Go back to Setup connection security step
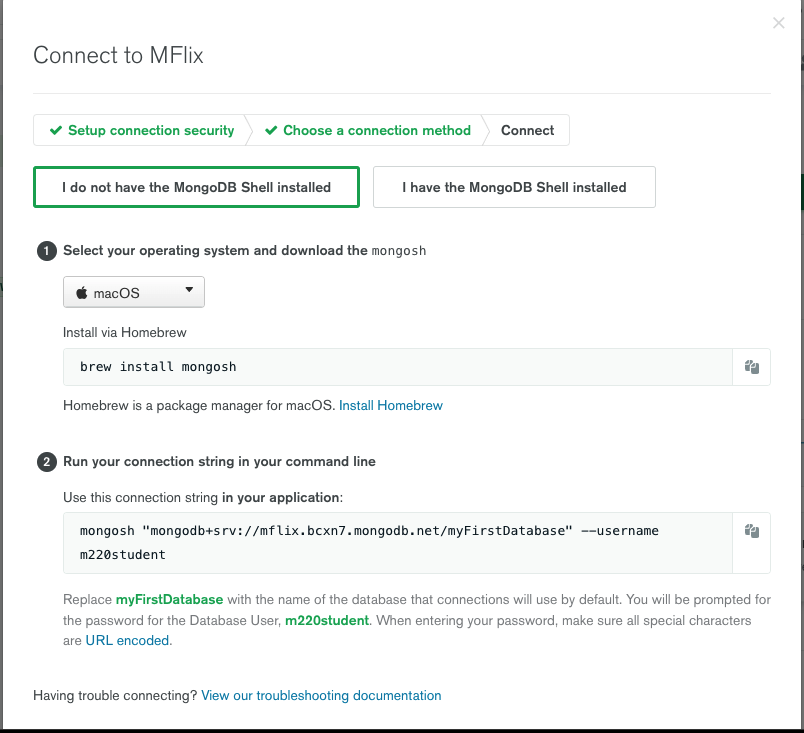Image resolution: width=804 pixels, height=733 pixels. 150,130
